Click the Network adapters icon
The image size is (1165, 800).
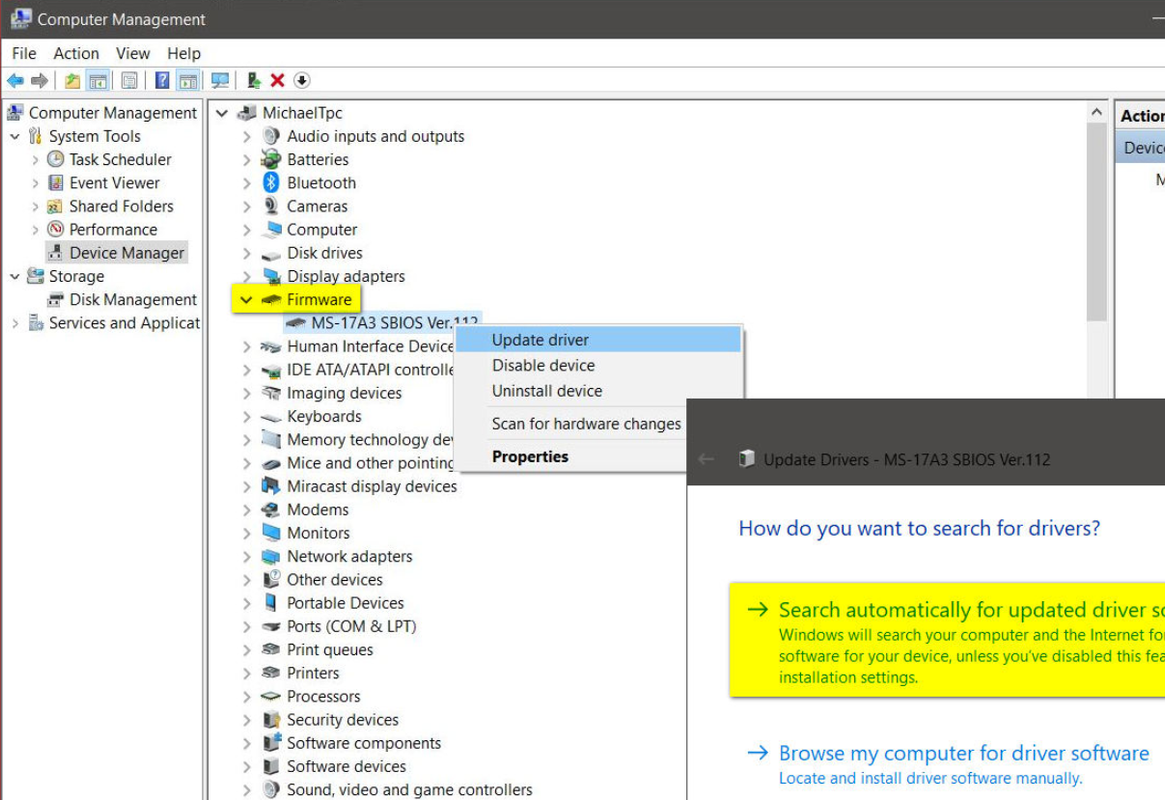(x=271, y=556)
